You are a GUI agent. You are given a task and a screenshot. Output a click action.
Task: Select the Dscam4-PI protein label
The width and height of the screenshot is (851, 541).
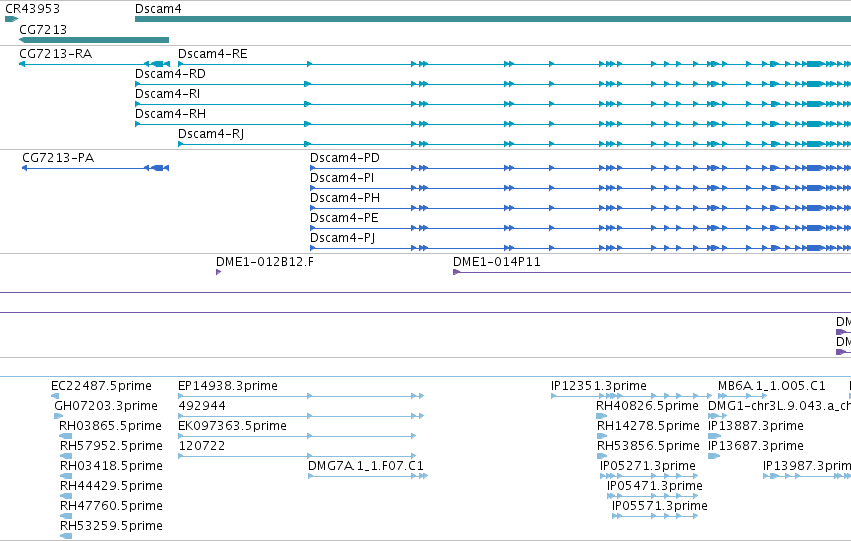click(x=342, y=178)
